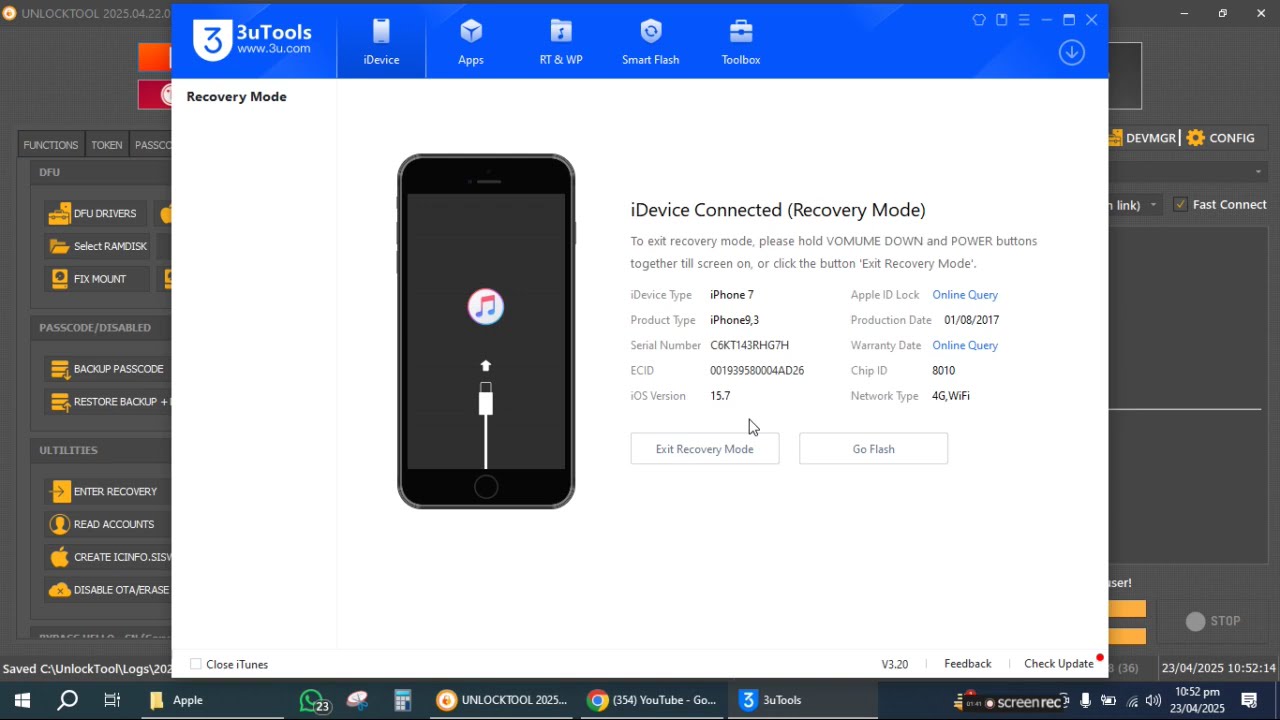This screenshot has height=720, width=1280.
Task: Click Apple ID Lock Online Query link
Action: pyautogui.click(x=965, y=295)
